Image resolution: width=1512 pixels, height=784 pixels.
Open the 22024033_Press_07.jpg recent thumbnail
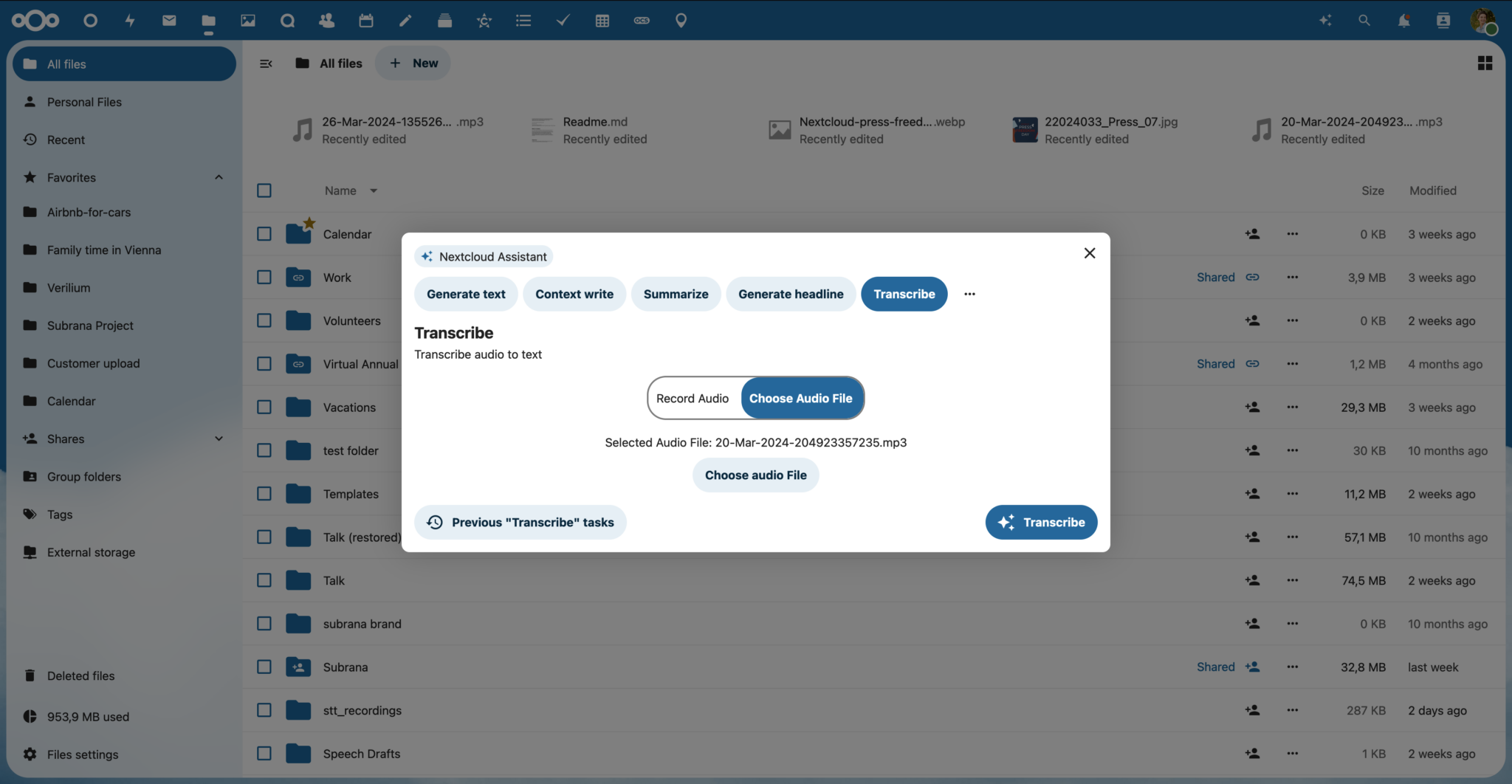click(x=1025, y=129)
